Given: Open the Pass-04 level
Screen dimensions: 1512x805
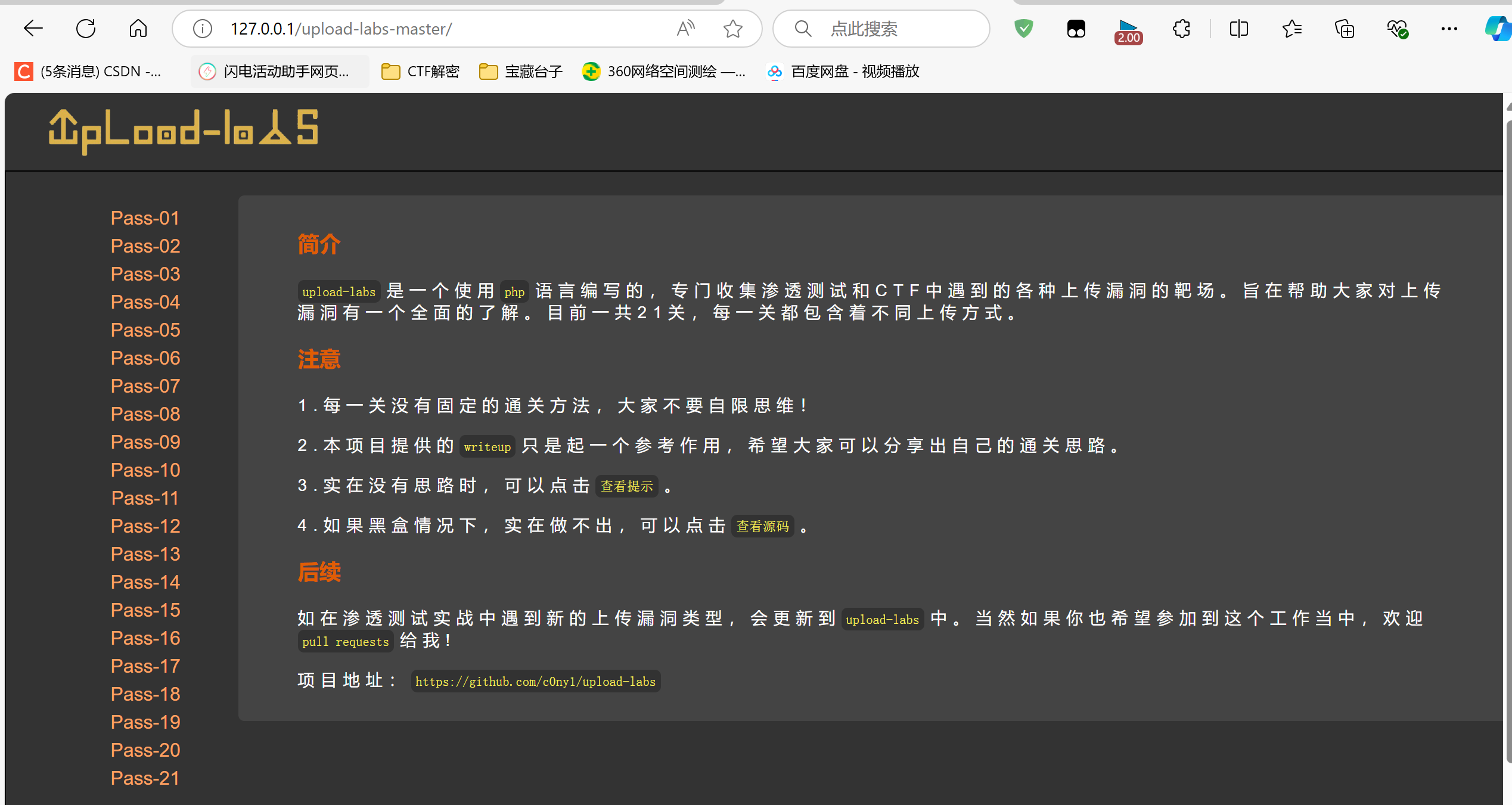Looking at the screenshot, I should pos(145,302).
